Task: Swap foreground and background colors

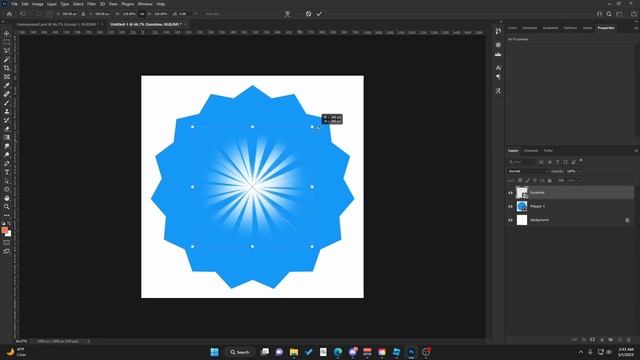Action: (9, 224)
